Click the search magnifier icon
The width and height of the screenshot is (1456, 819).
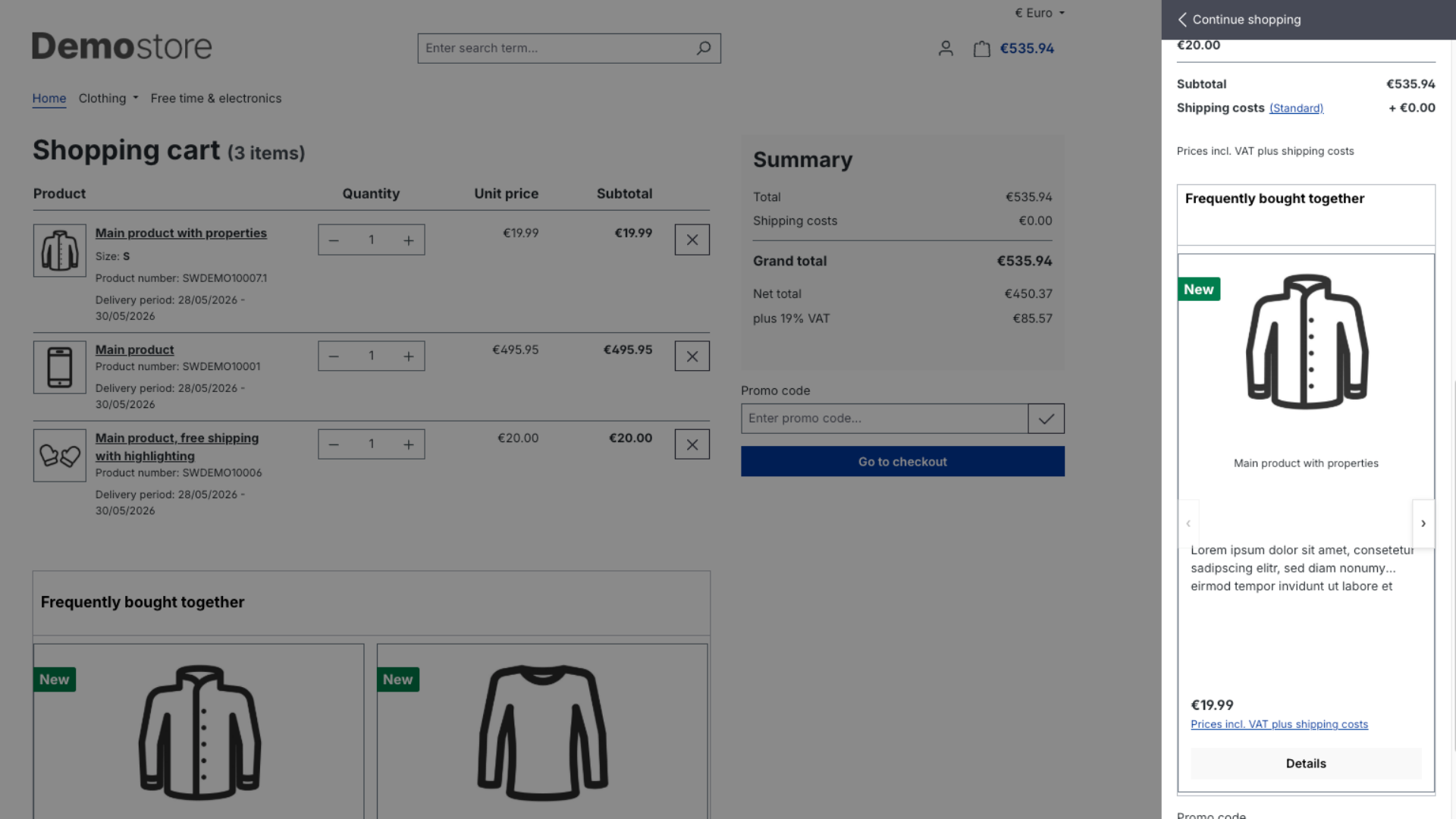point(704,48)
